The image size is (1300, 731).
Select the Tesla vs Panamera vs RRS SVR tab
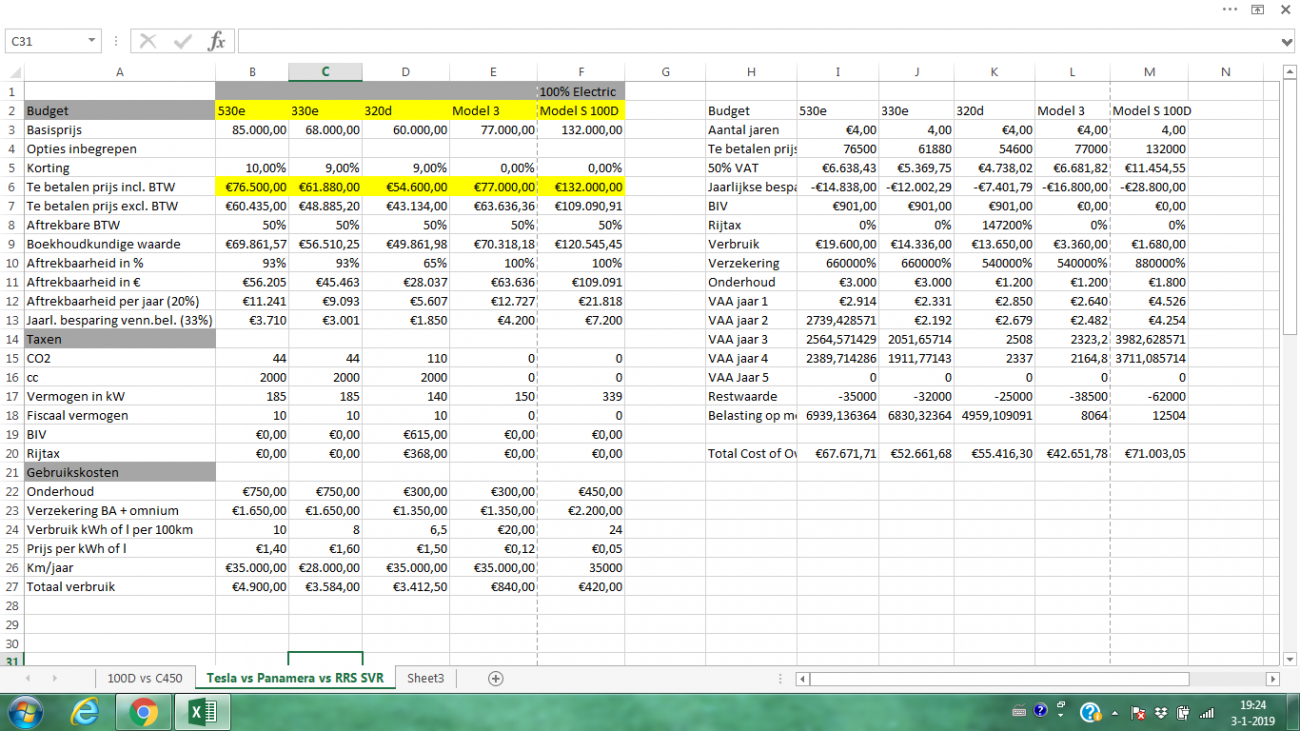295,678
